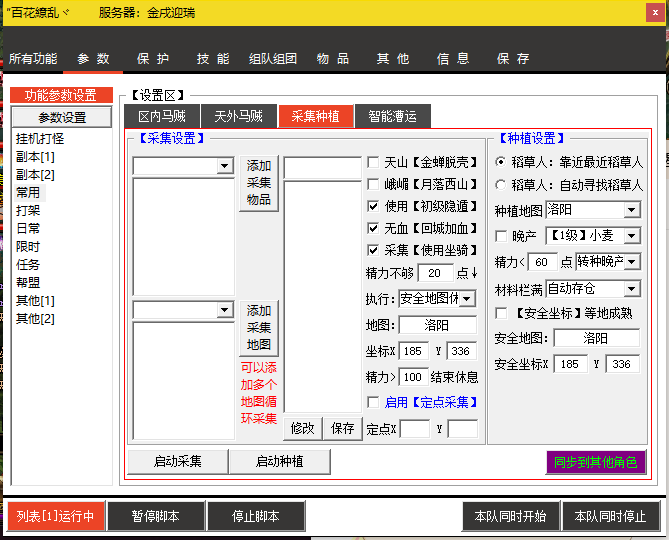The image size is (669, 540).
Task: Switch to the 参 数 tab
Action: coord(93,58)
